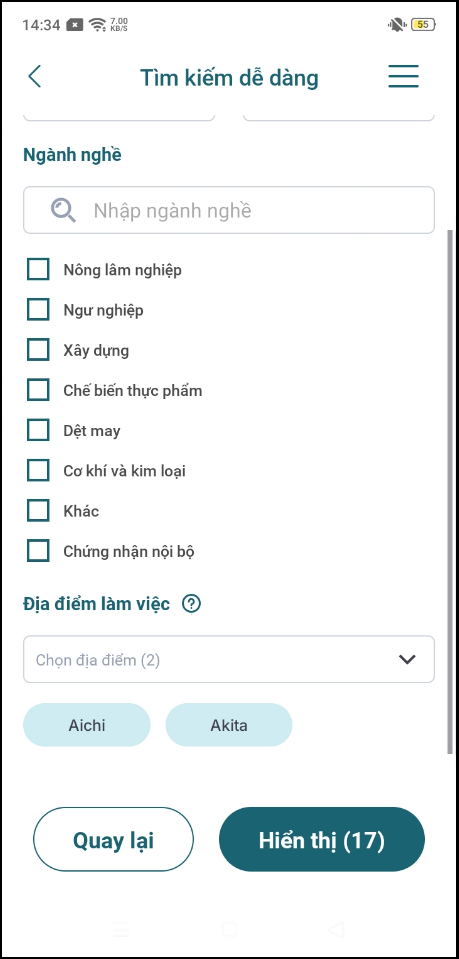Open the hamburger menu icon
The width and height of the screenshot is (459, 959).
(403, 76)
